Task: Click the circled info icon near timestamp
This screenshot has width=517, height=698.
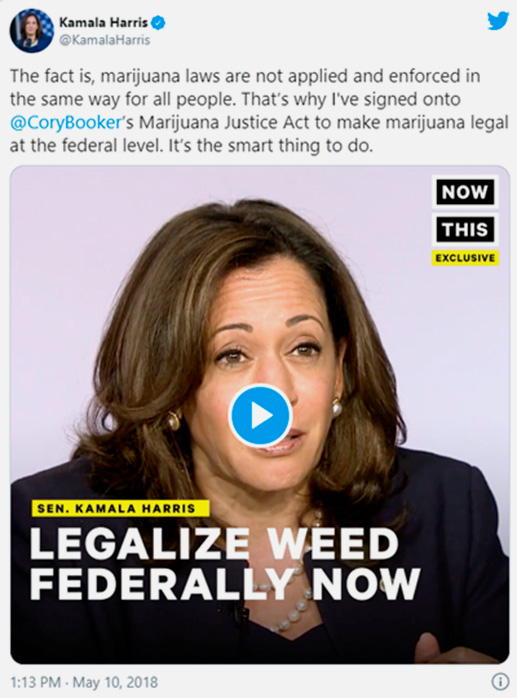Action: coord(500,682)
